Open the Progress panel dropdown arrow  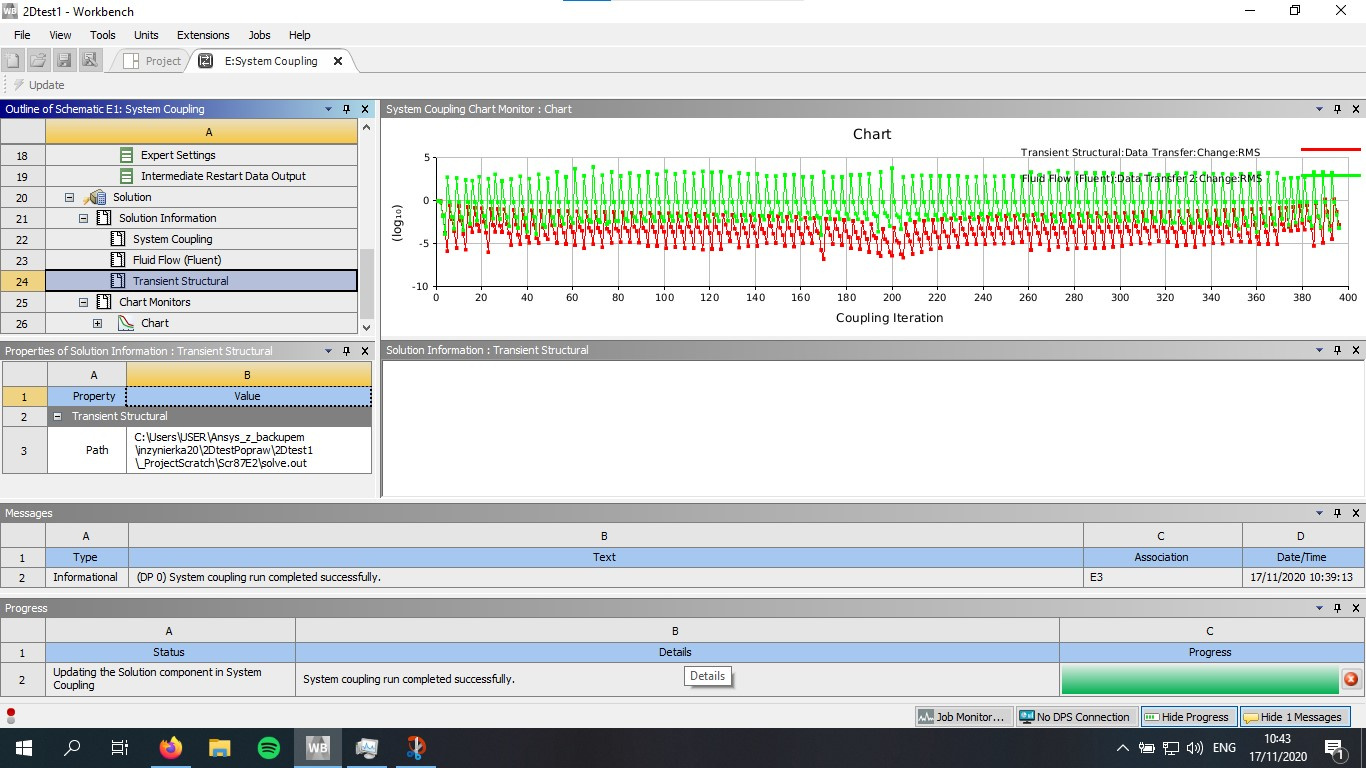[x=1319, y=608]
